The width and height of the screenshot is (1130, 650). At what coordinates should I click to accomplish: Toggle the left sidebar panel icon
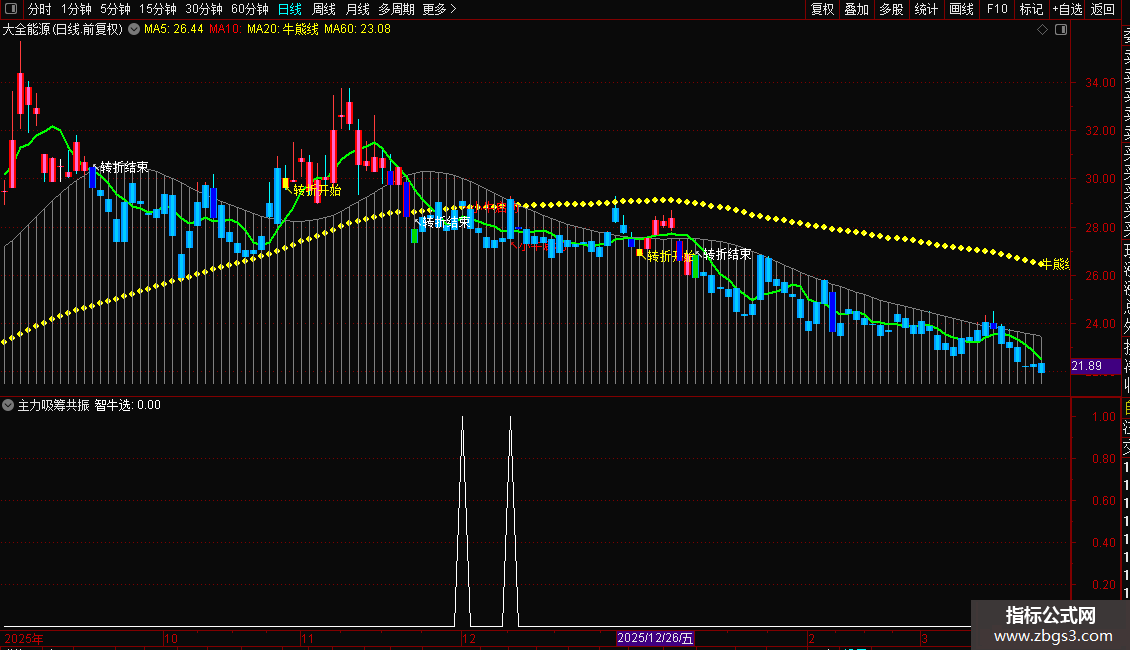pos(11,9)
